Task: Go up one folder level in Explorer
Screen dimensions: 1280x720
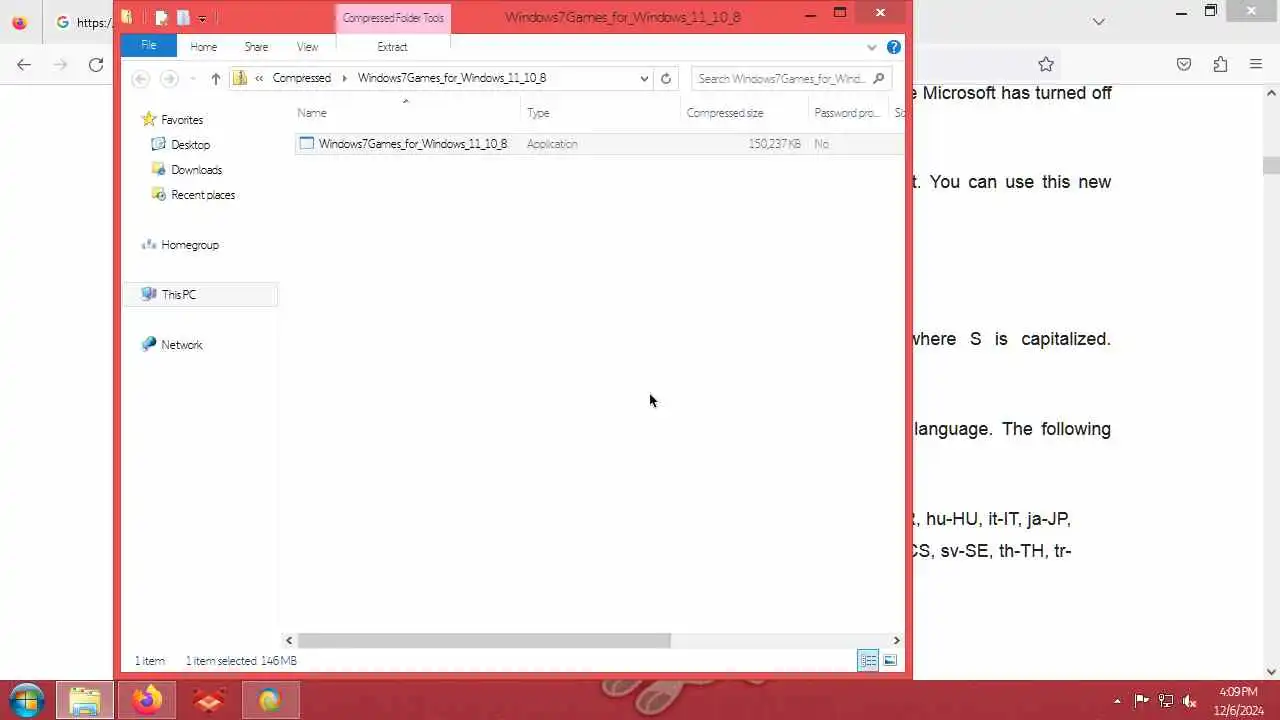Action: pos(215,78)
